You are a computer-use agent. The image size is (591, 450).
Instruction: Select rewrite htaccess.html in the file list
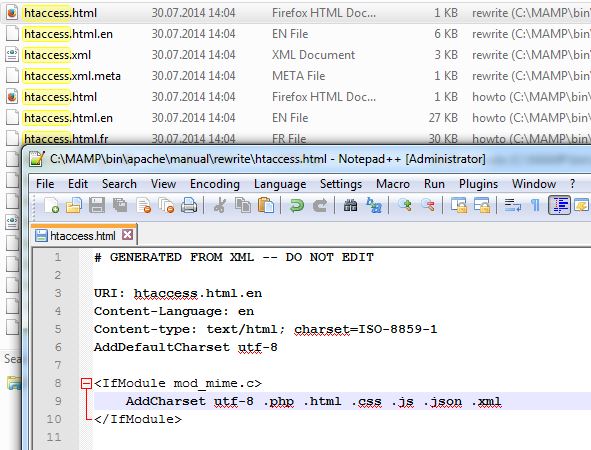click(x=296, y=13)
